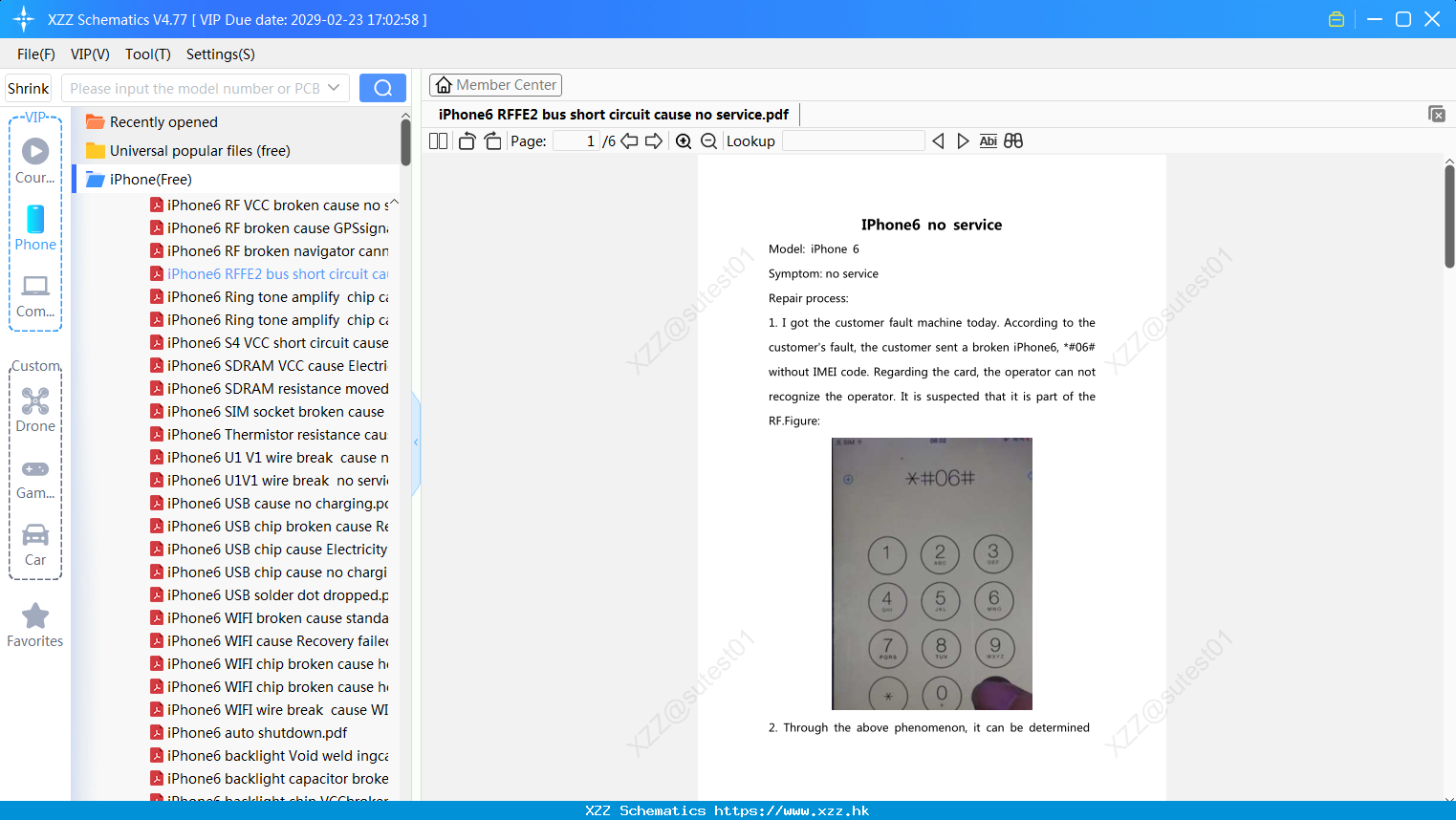Viewport: 1456px width, 820px height.
Task: Select iPhone6 RFFE2 bus short circuit file
Action: pyautogui.click(x=270, y=274)
